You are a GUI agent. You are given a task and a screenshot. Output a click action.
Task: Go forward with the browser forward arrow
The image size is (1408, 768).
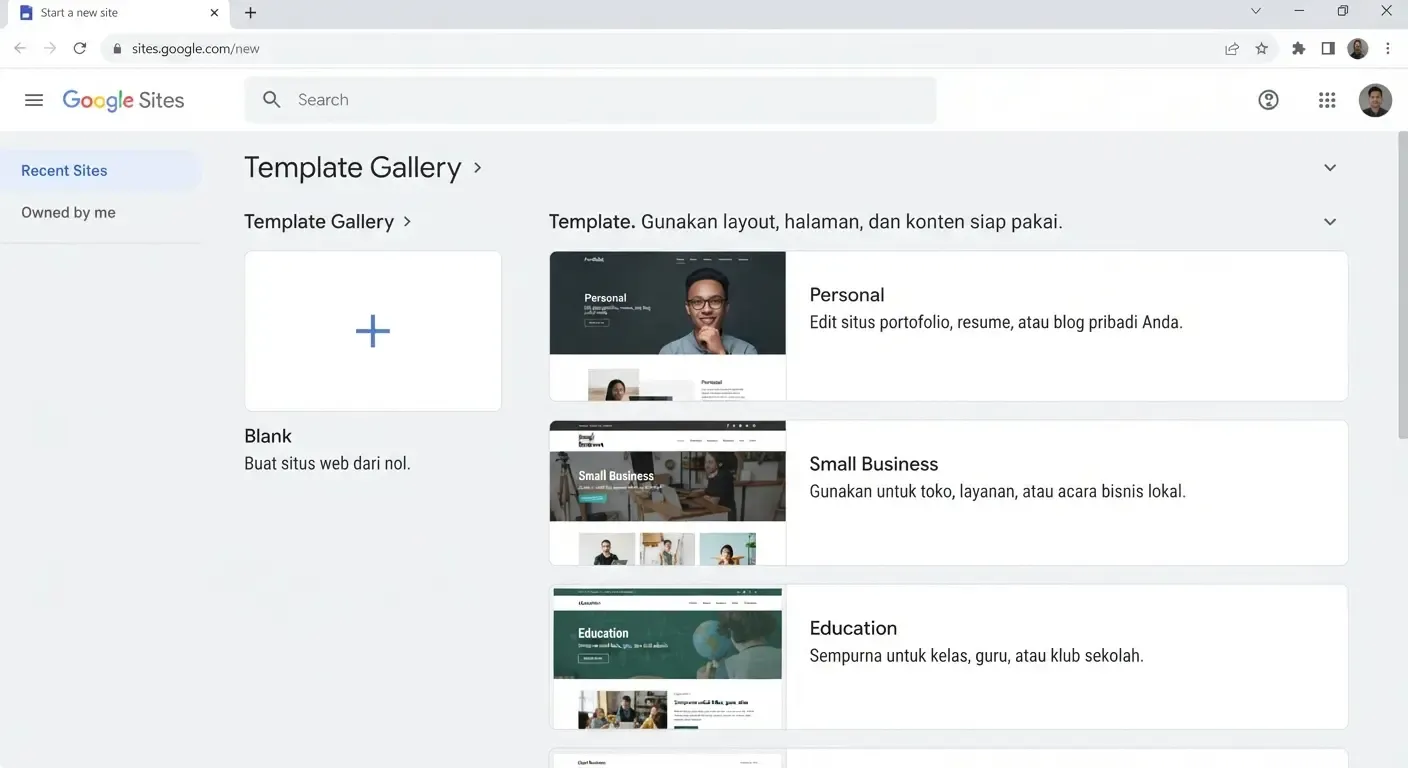[50, 48]
